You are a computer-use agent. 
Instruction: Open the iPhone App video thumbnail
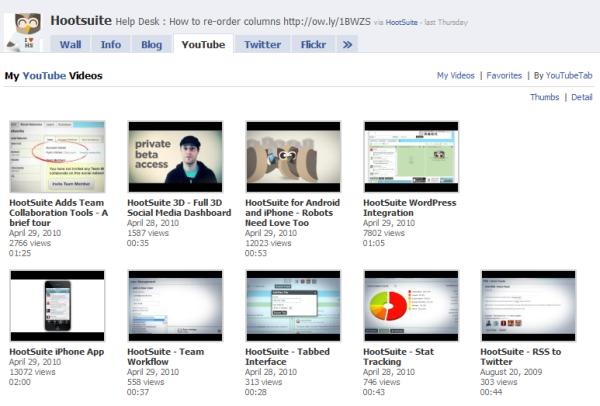coord(57,306)
